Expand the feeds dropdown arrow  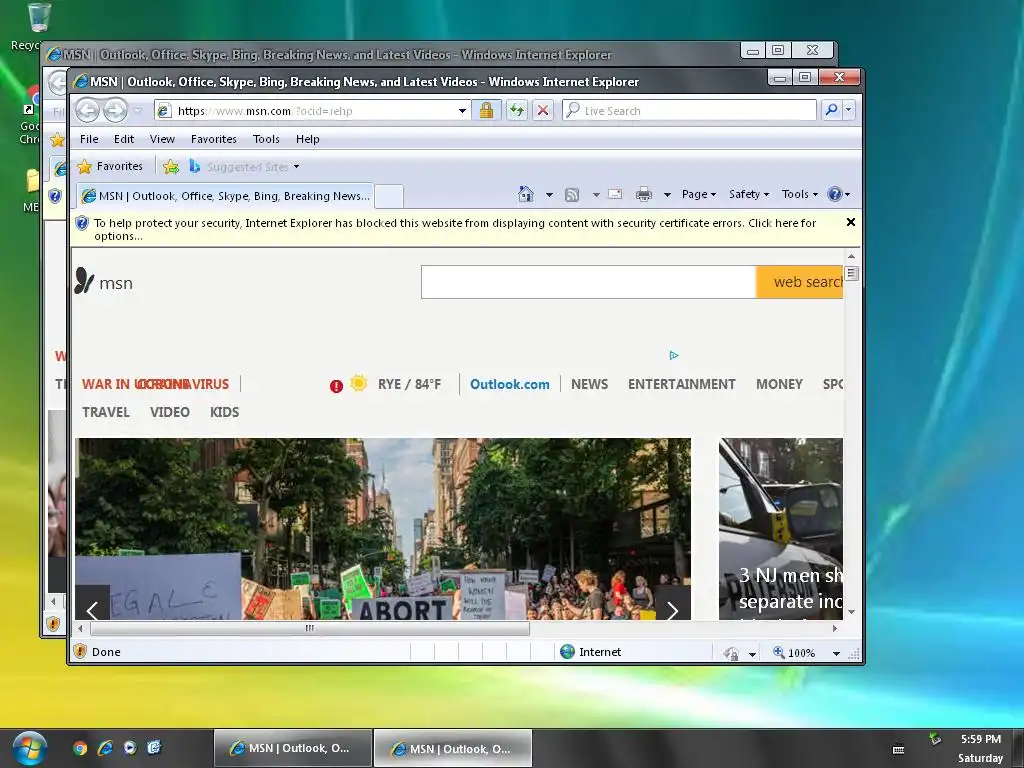(x=596, y=195)
